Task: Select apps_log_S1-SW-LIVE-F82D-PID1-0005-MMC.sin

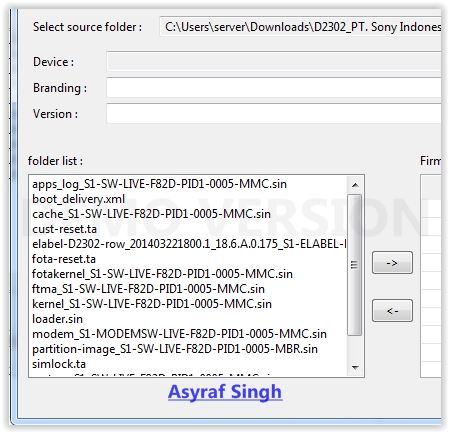Action: click(x=159, y=184)
